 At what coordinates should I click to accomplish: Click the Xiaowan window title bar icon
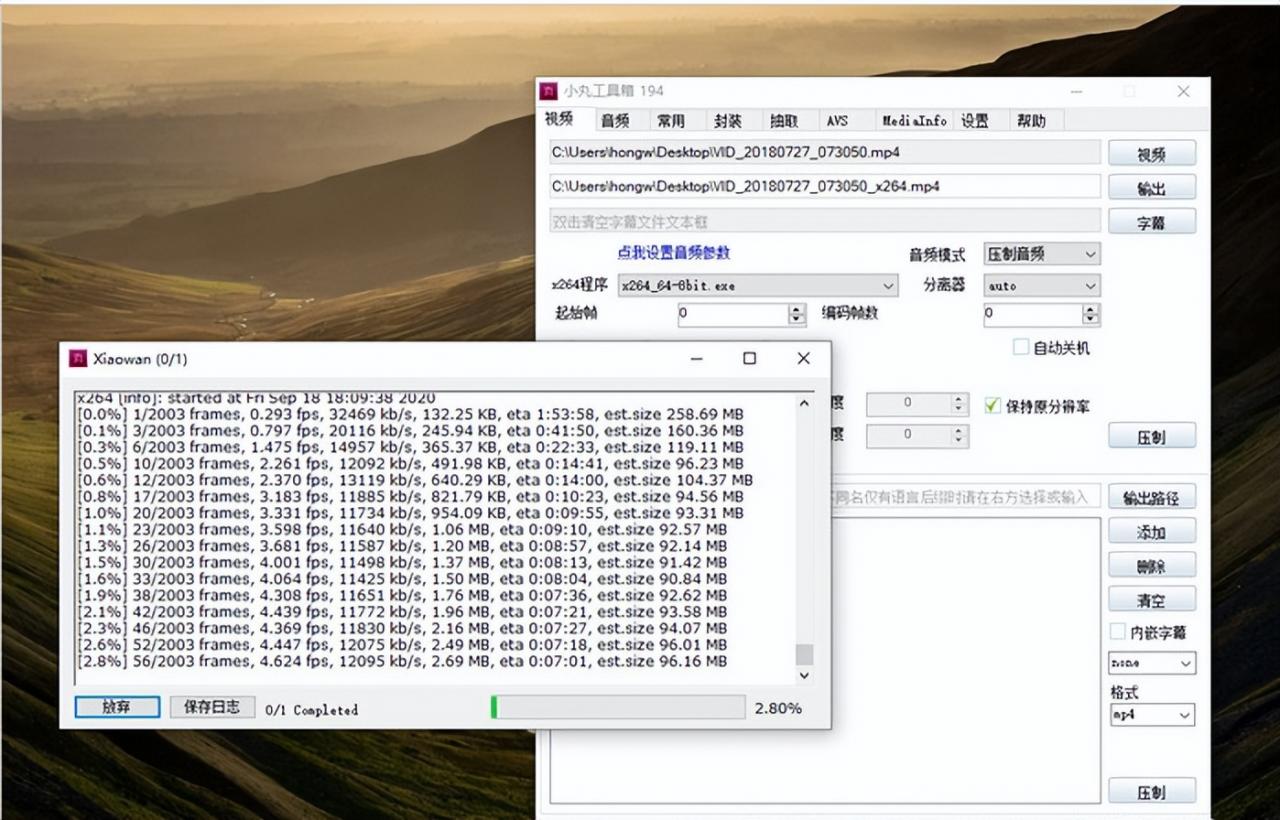[x=78, y=358]
